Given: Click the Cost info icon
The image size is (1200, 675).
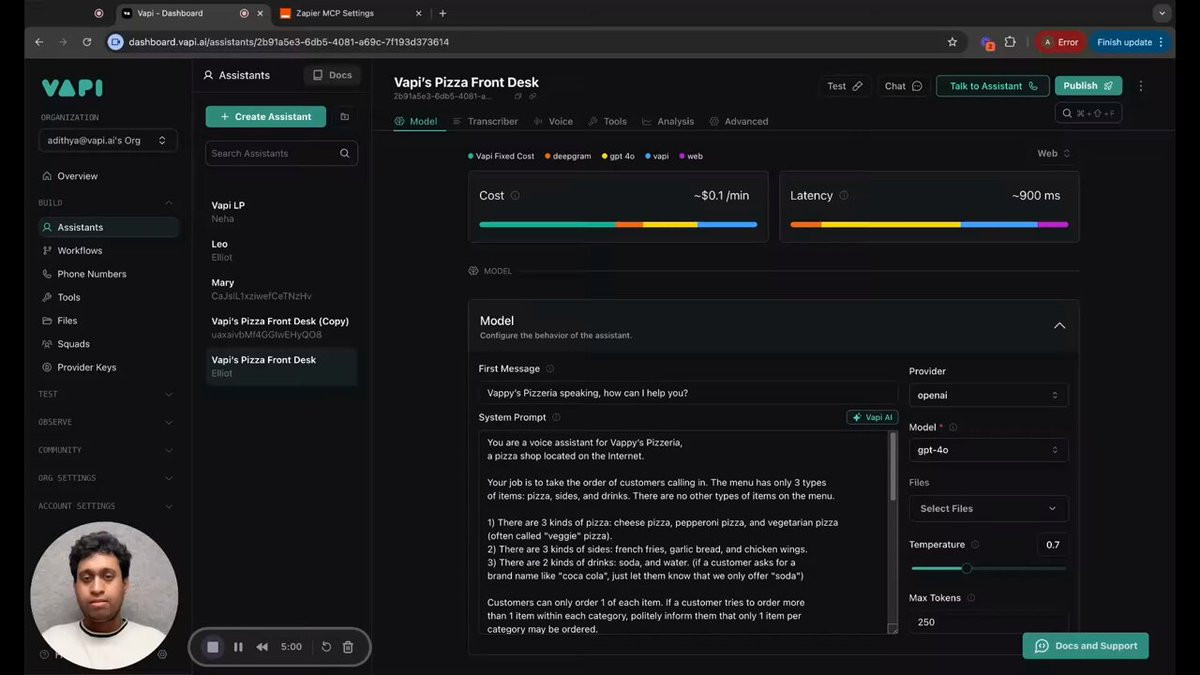Looking at the screenshot, I should (x=515, y=196).
